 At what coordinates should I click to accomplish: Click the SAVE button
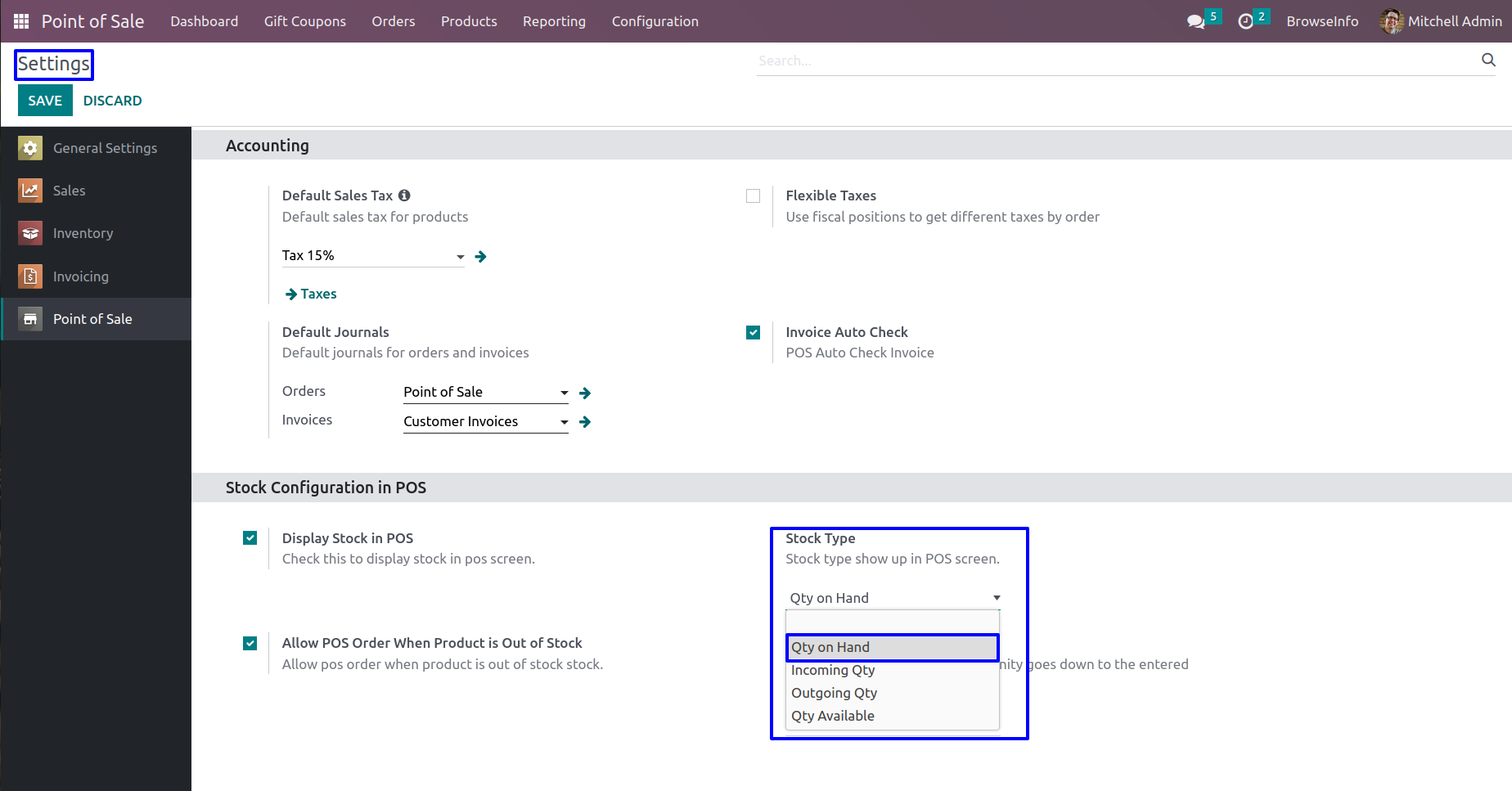(45, 101)
